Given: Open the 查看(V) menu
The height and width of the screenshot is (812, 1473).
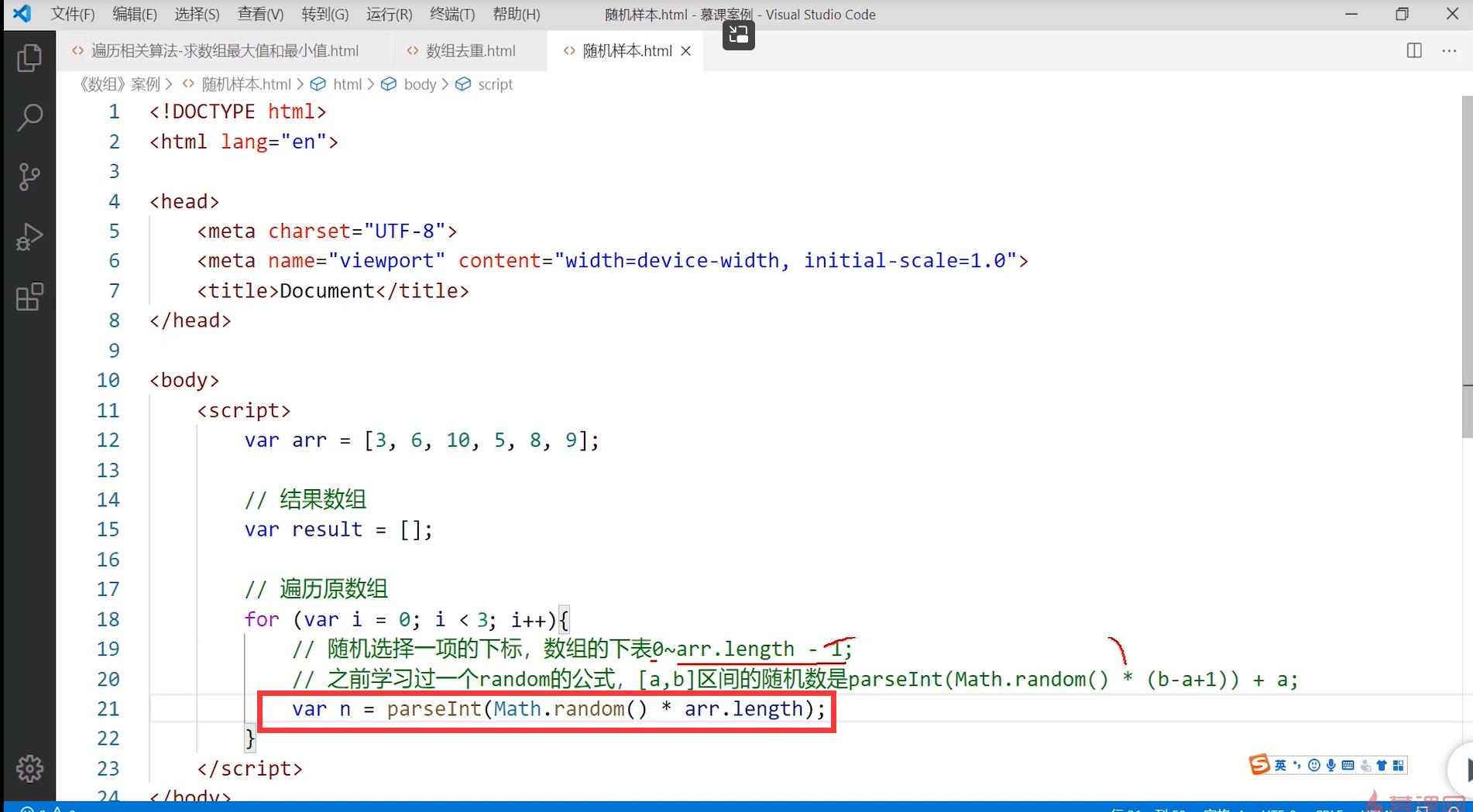Looking at the screenshot, I should pos(260,14).
